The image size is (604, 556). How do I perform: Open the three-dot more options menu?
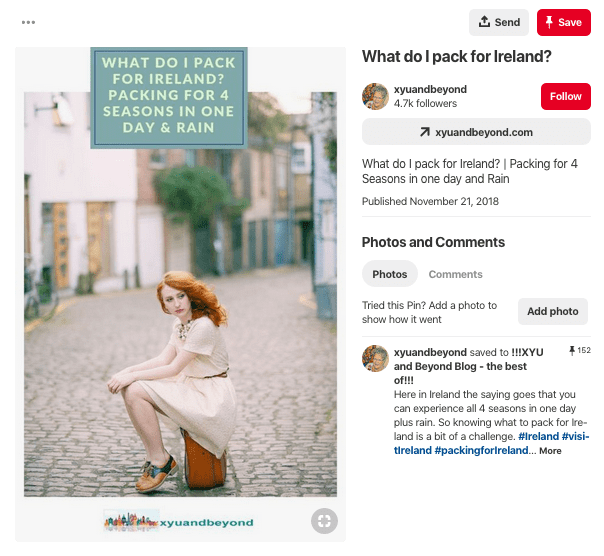28,22
